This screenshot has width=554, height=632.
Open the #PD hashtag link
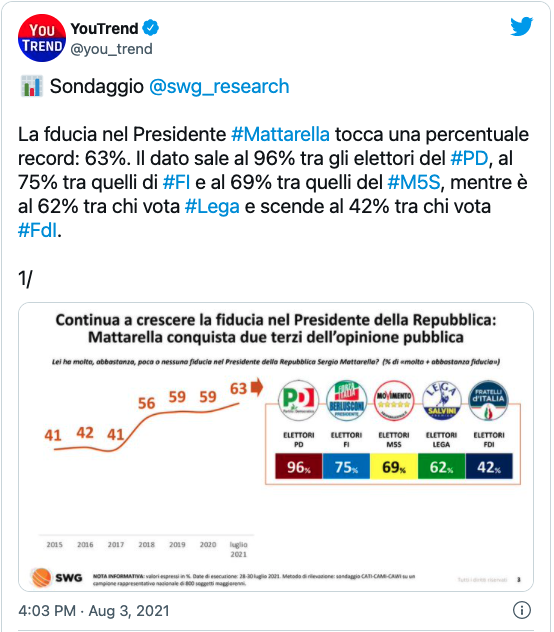point(469,158)
